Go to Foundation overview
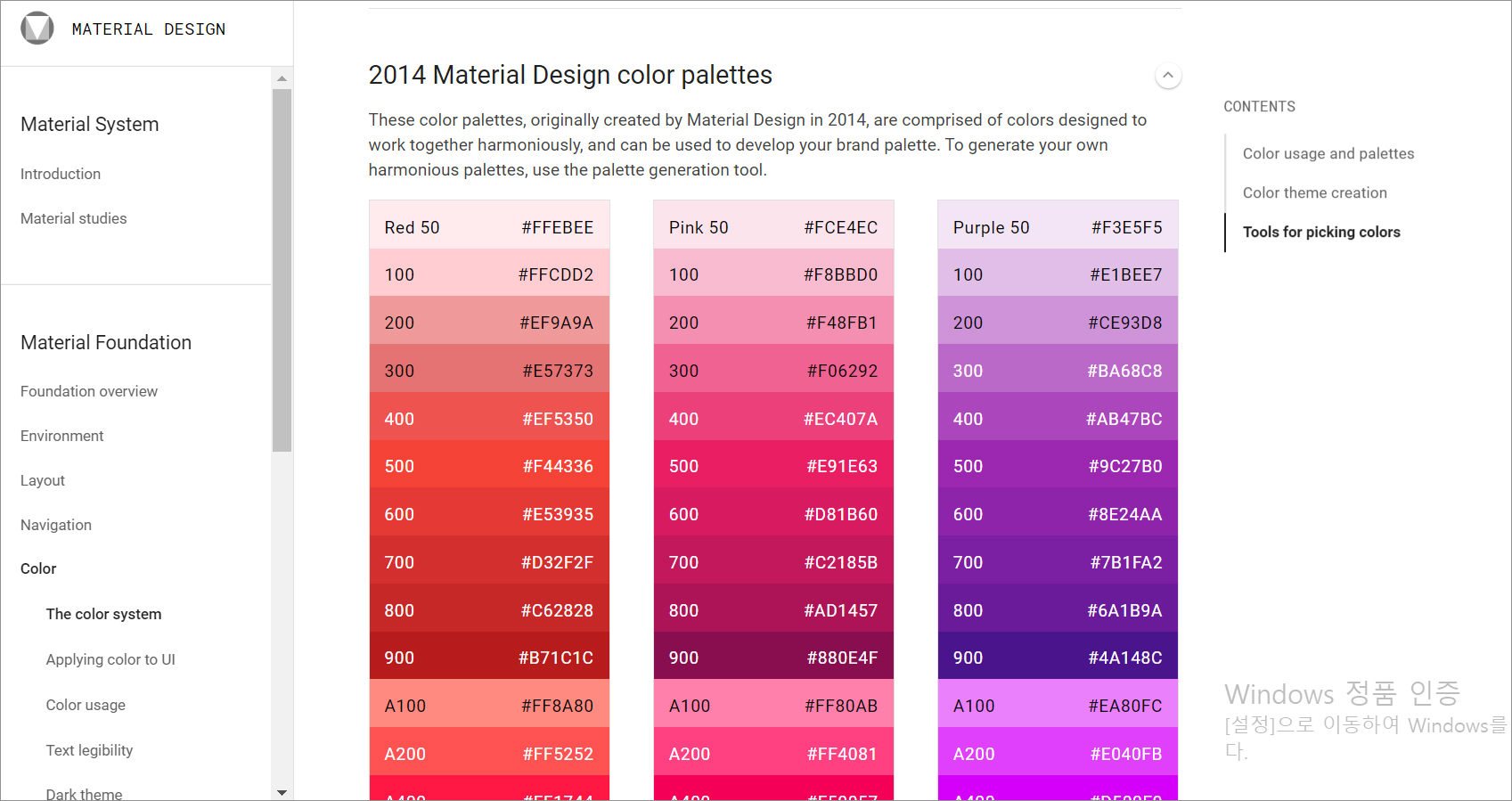 pos(89,391)
